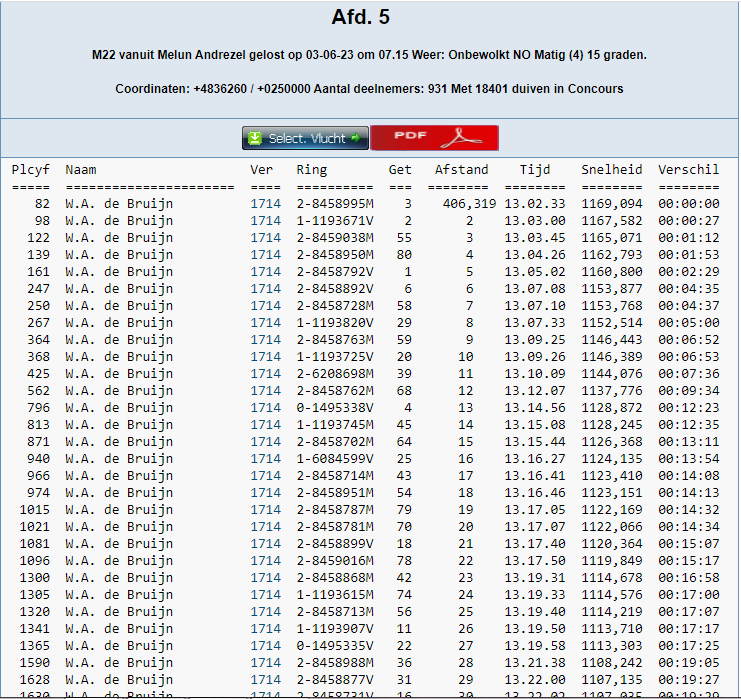The width and height of the screenshot is (741, 699).
Task: Click speed value 1169,094
Action: pyautogui.click(x=612, y=204)
